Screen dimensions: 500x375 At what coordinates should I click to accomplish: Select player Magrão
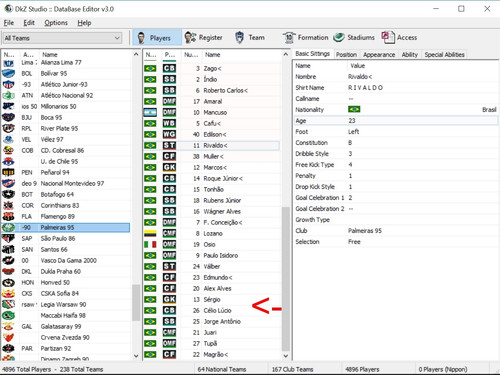tap(216, 354)
